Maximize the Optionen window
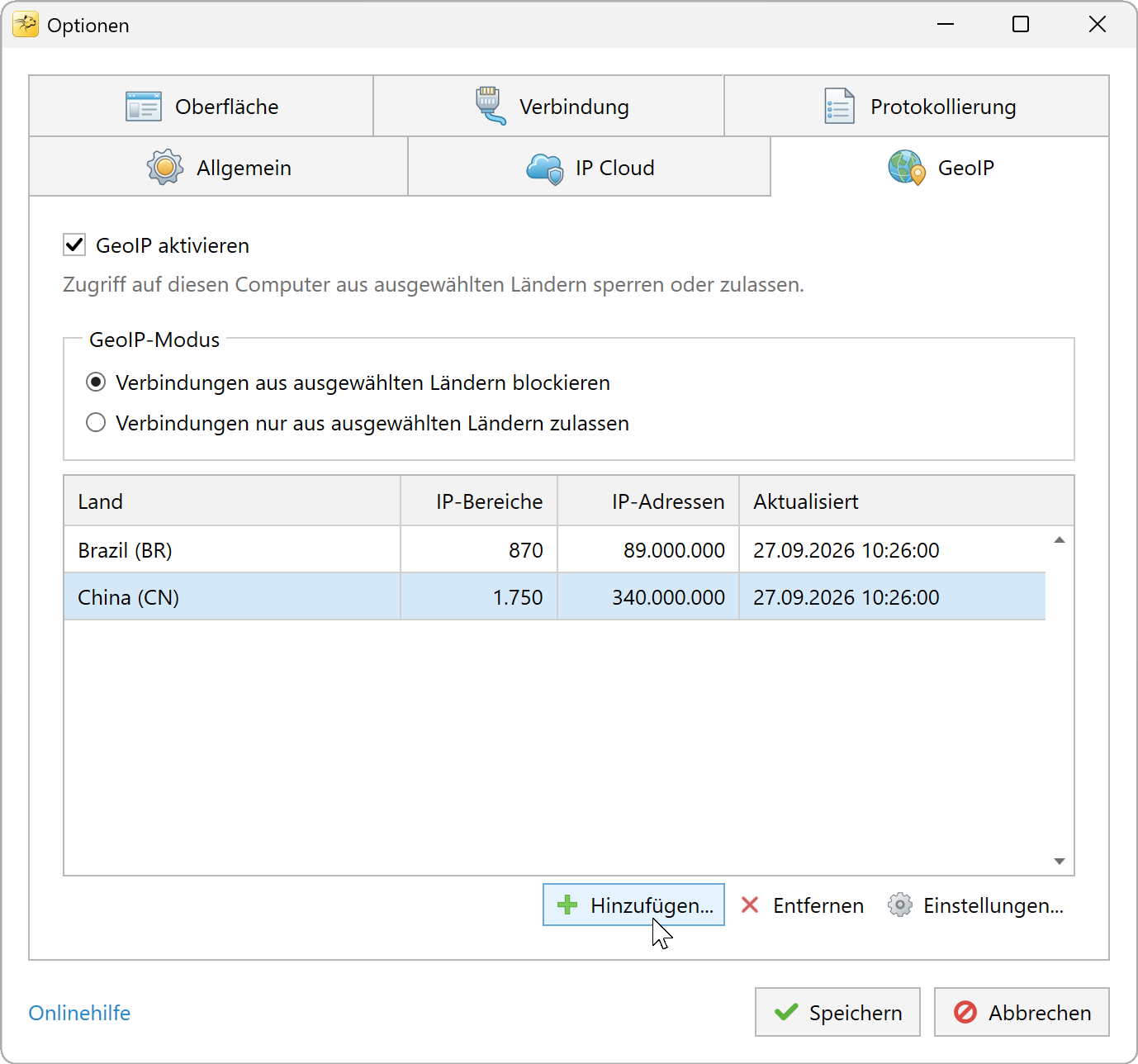The width and height of the screenshot is (1138, 1064). pyautogui.click(x=1021, y=25)
